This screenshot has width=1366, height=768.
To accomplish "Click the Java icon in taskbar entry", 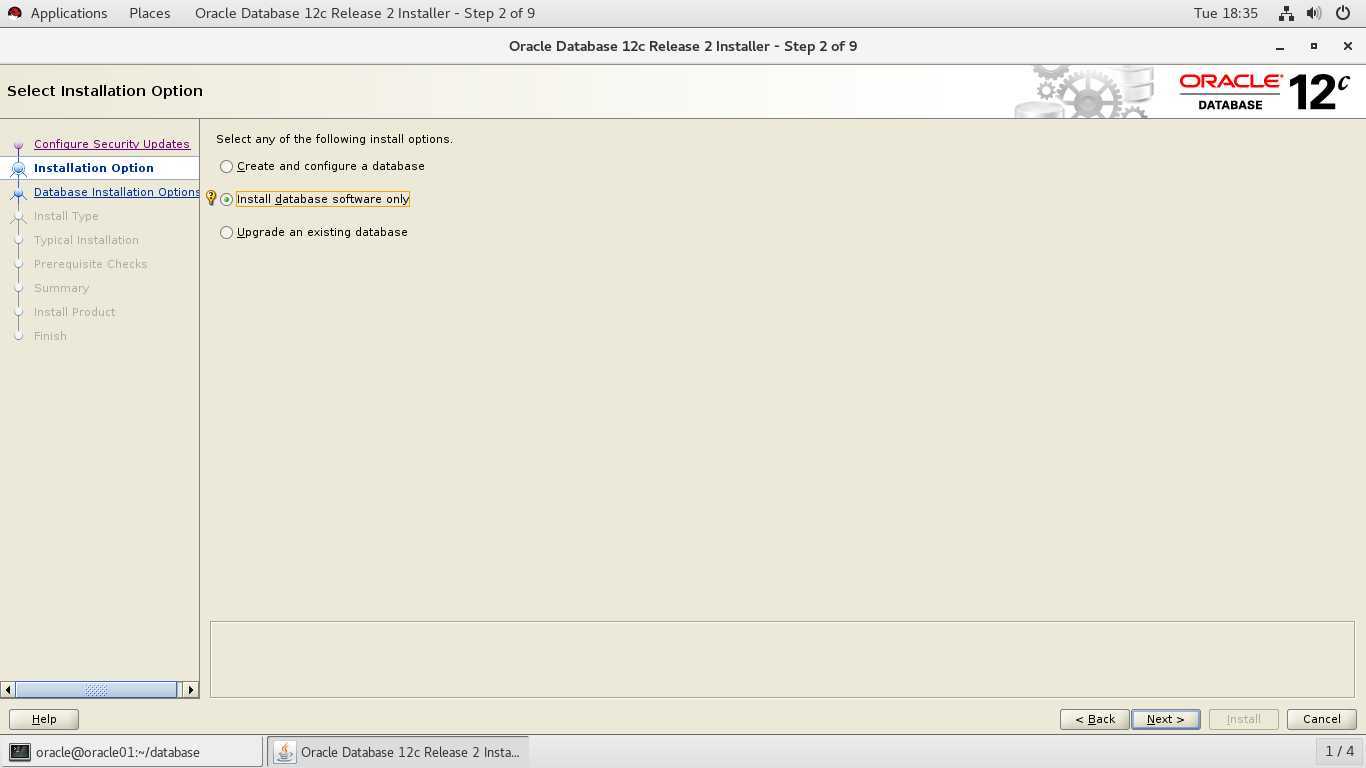I will [284, 752].
